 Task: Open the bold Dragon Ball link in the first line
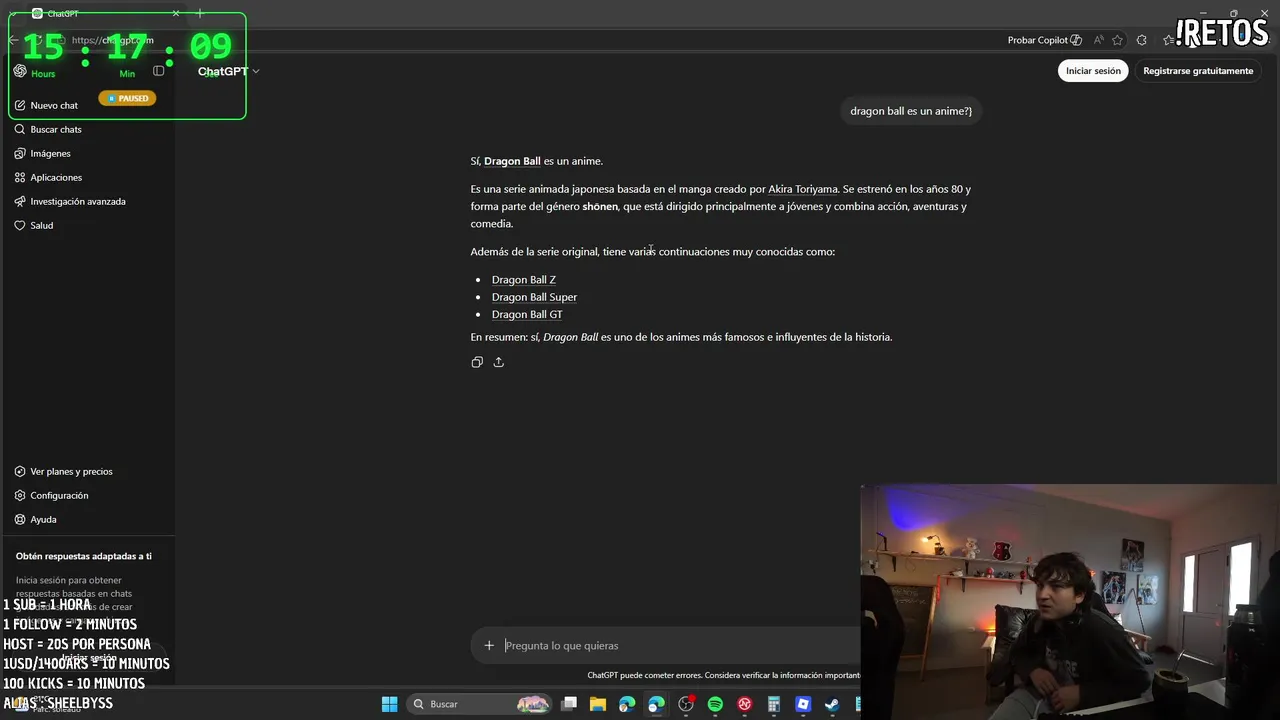[512, 161]
